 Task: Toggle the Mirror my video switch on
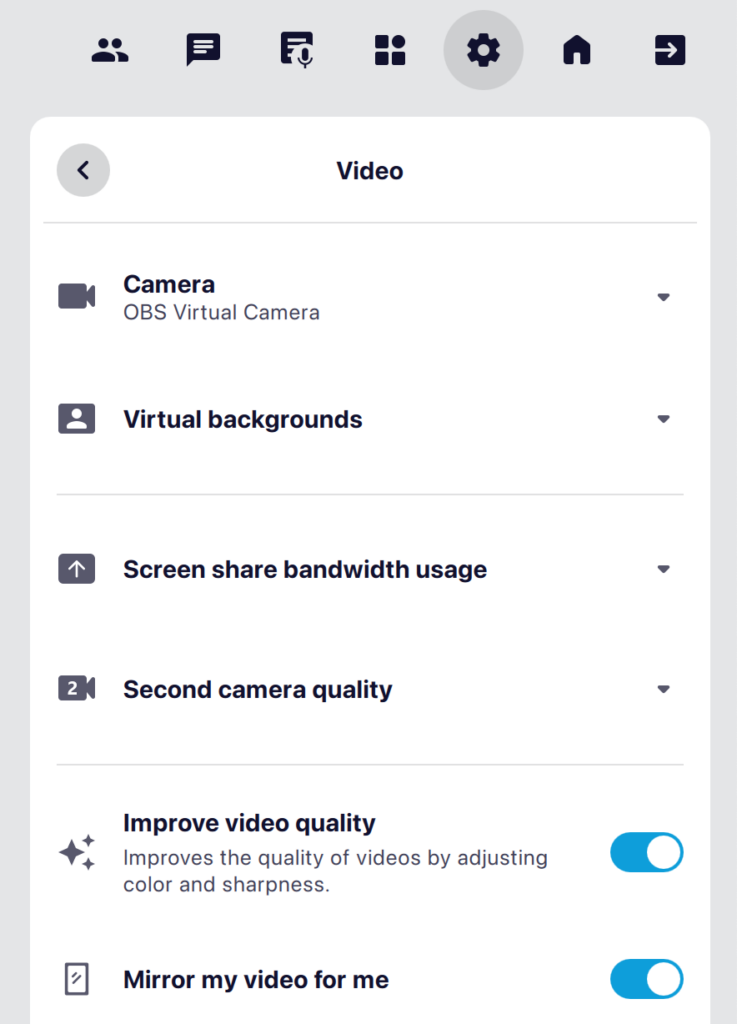(x=646, y=980)
